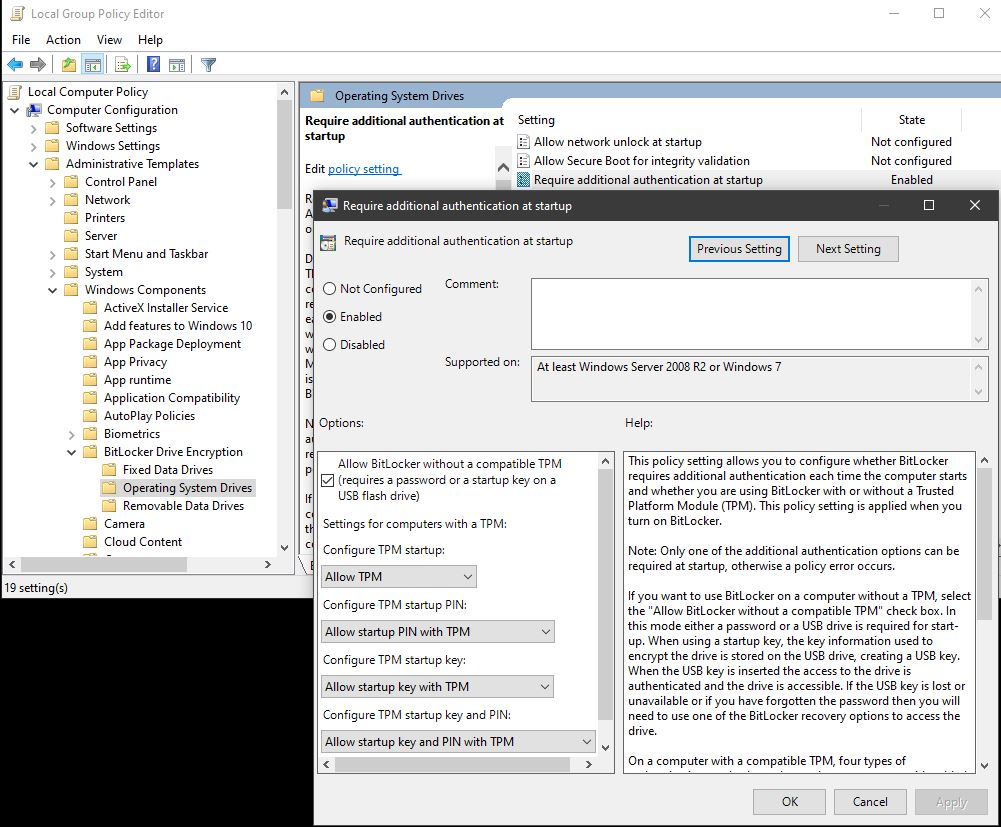Click the Removable Data Drives folder icon

[109, 506]
